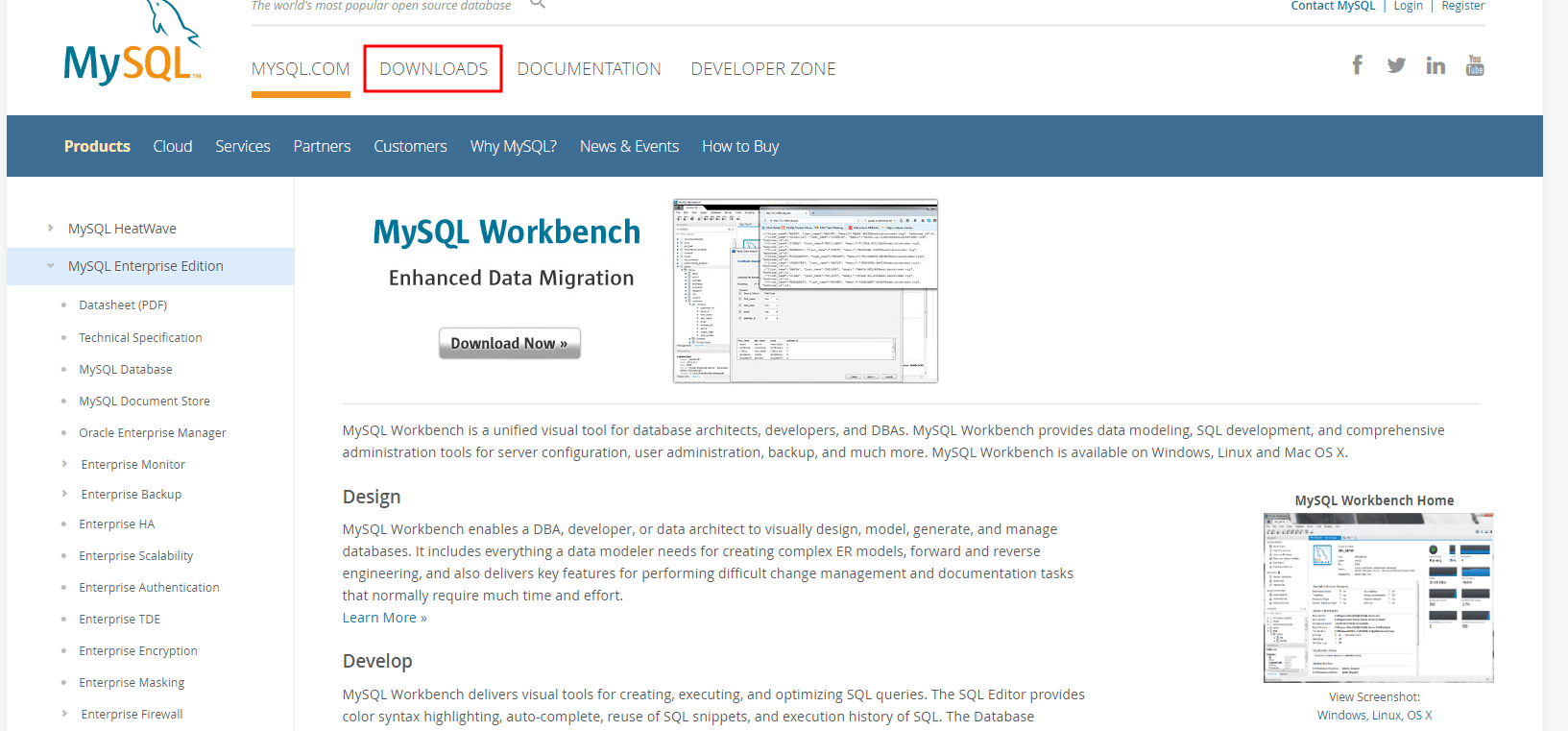Click the Contact MySQL link
1568x731 pixels.
click(1333, 6)
